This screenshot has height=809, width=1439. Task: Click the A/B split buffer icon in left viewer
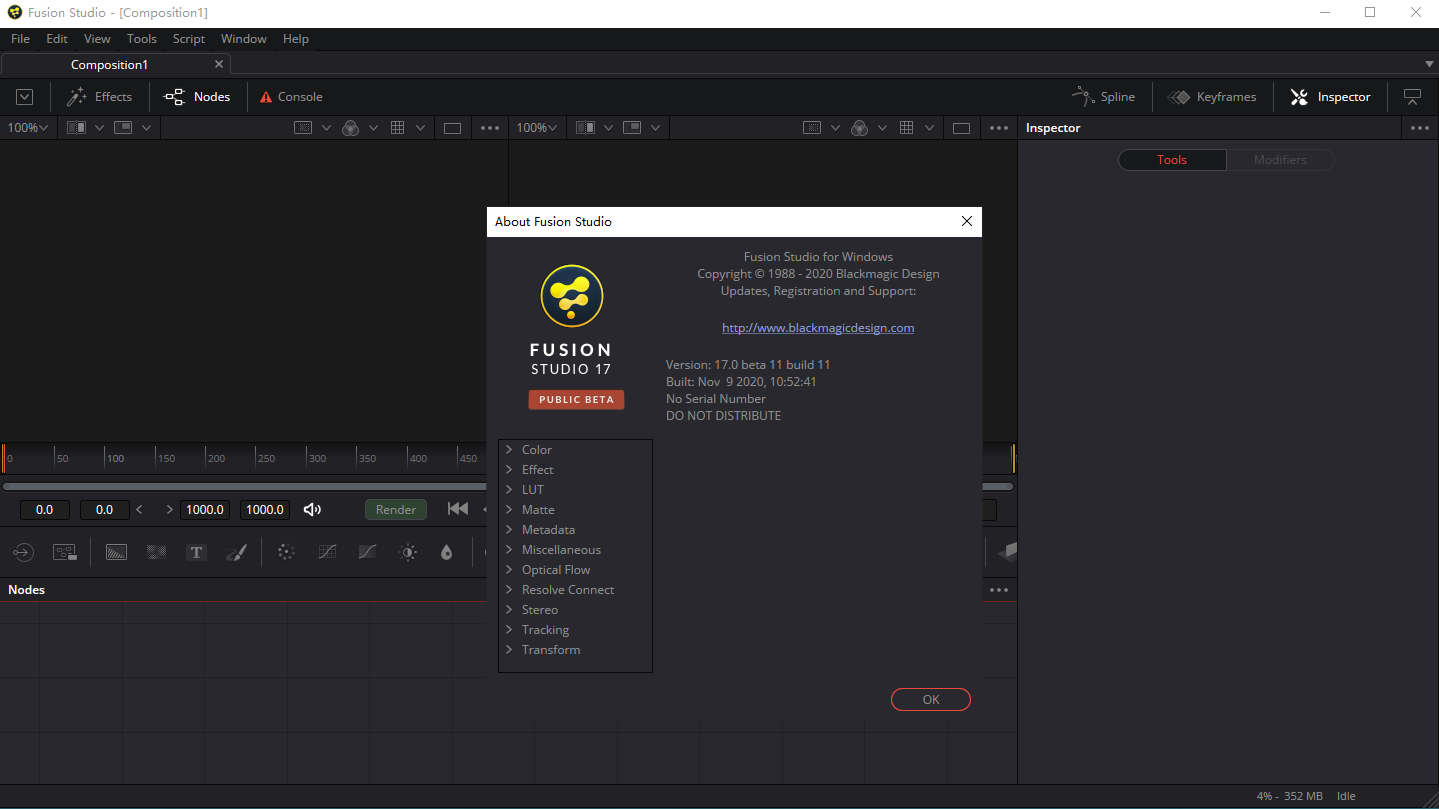tap(76, 128)
